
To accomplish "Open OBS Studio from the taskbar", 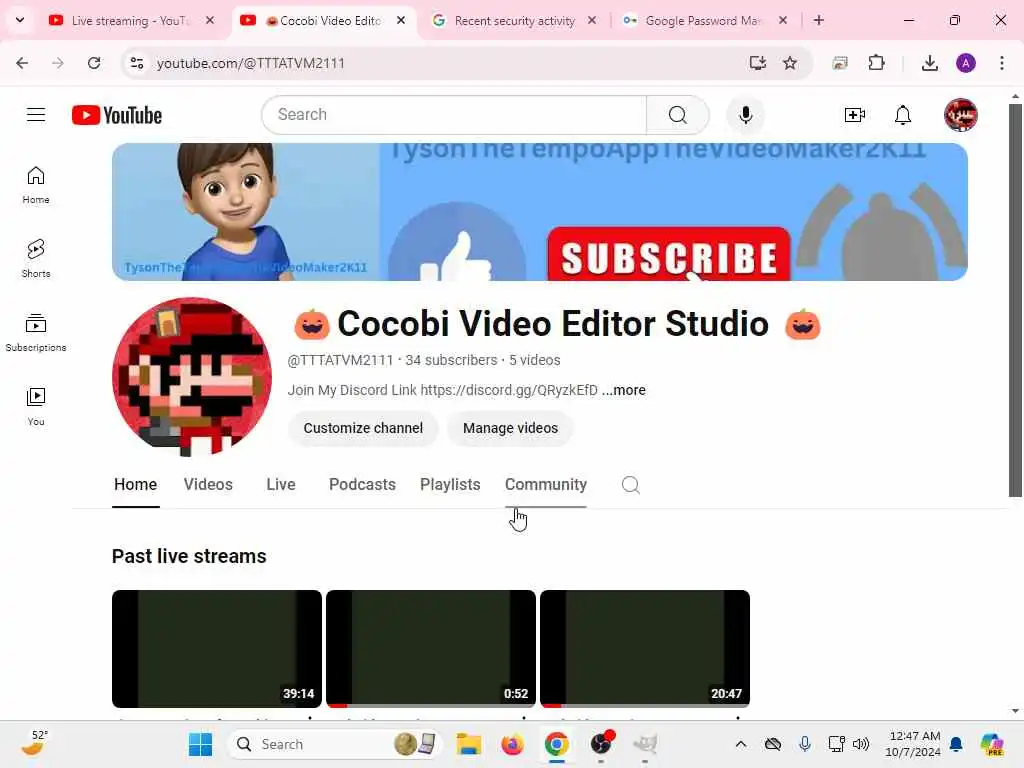I will pos(601,744).
